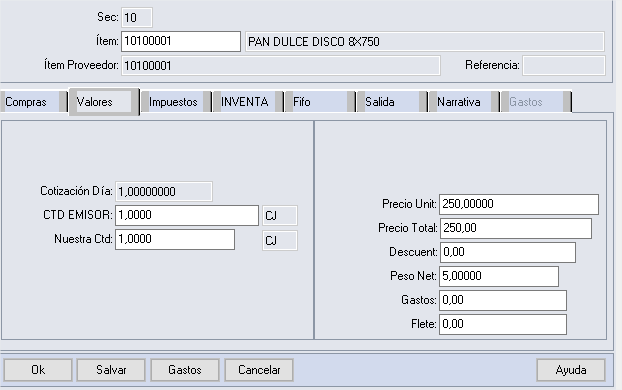Click the Ítem code input field

click(x=181, y=41)
